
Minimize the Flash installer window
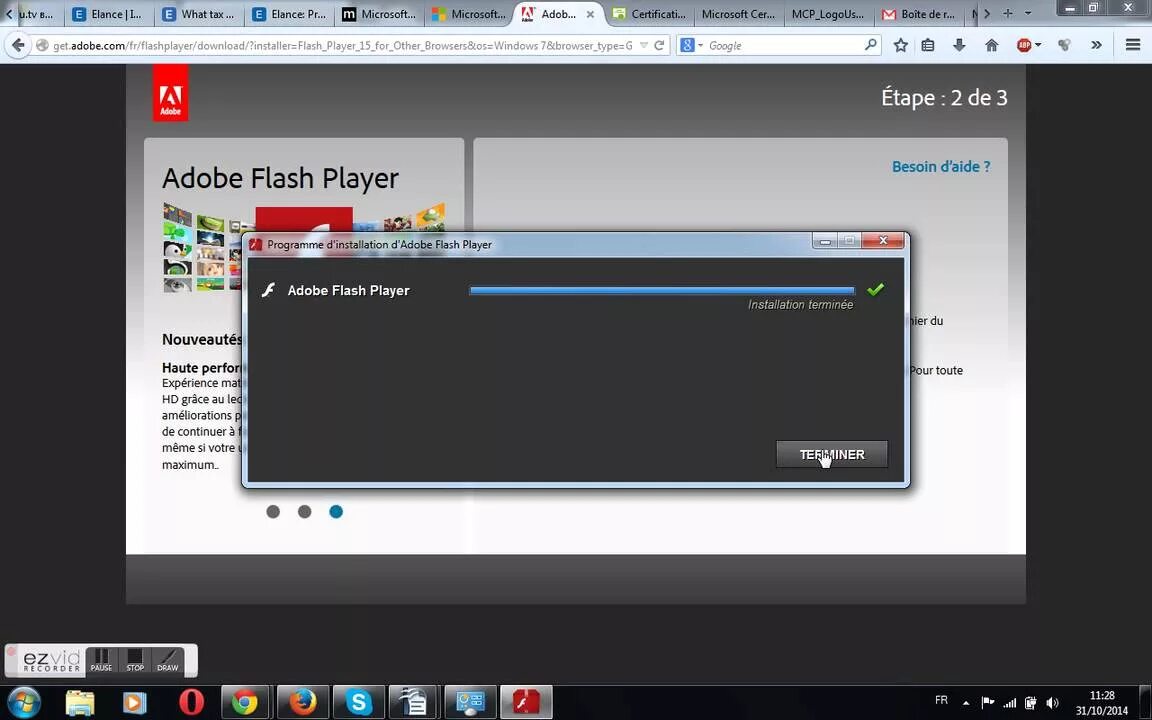coord(825,240)
